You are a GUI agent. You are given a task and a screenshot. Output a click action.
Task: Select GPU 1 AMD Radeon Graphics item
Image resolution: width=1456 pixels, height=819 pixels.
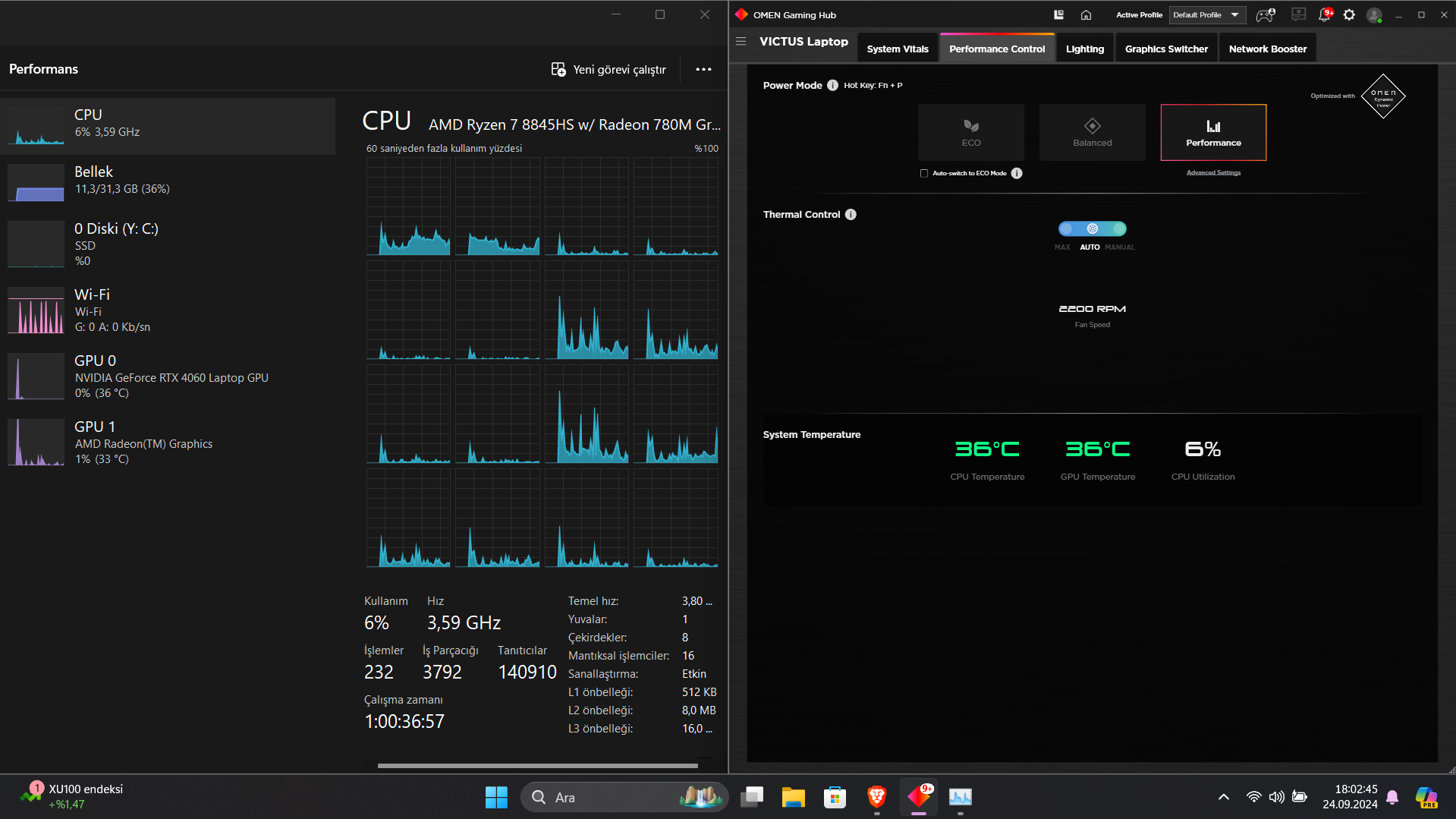point(168,443)
